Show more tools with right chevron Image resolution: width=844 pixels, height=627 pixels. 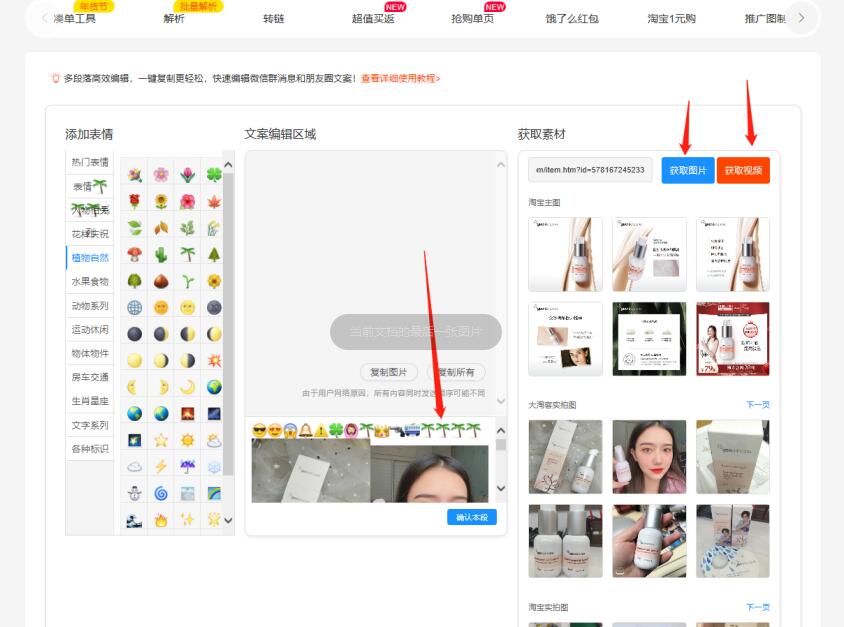[801, 18]
